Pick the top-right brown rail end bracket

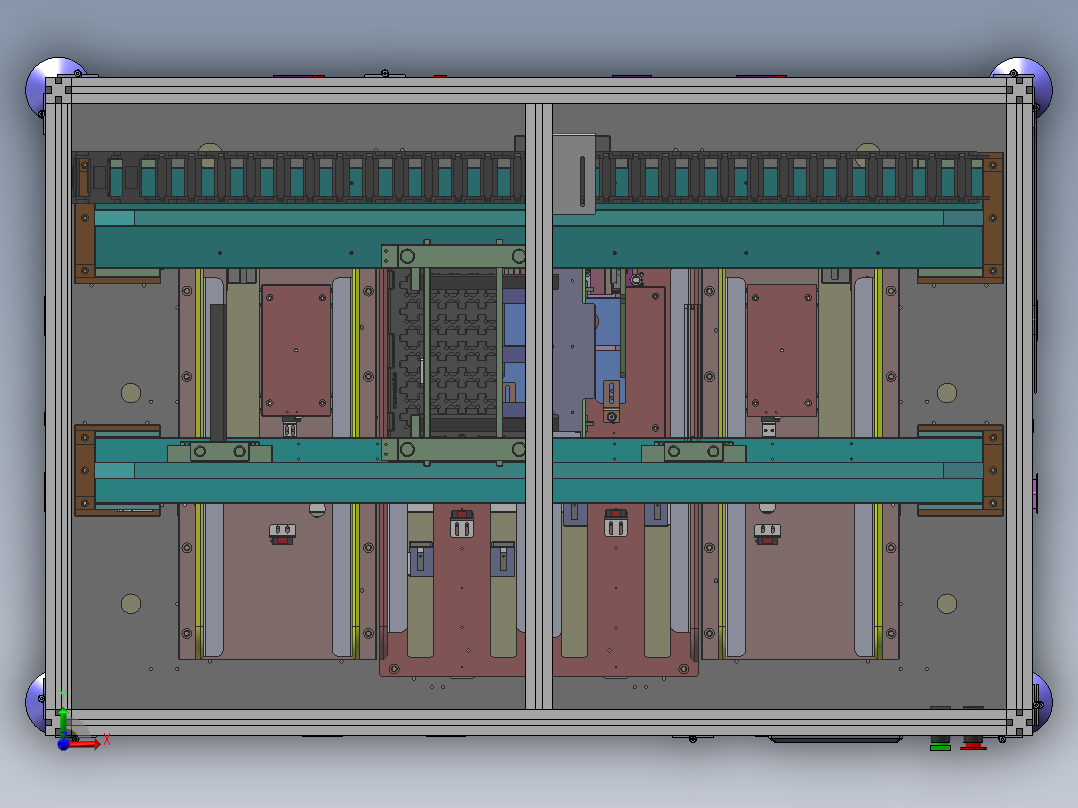tap(993, 218)
